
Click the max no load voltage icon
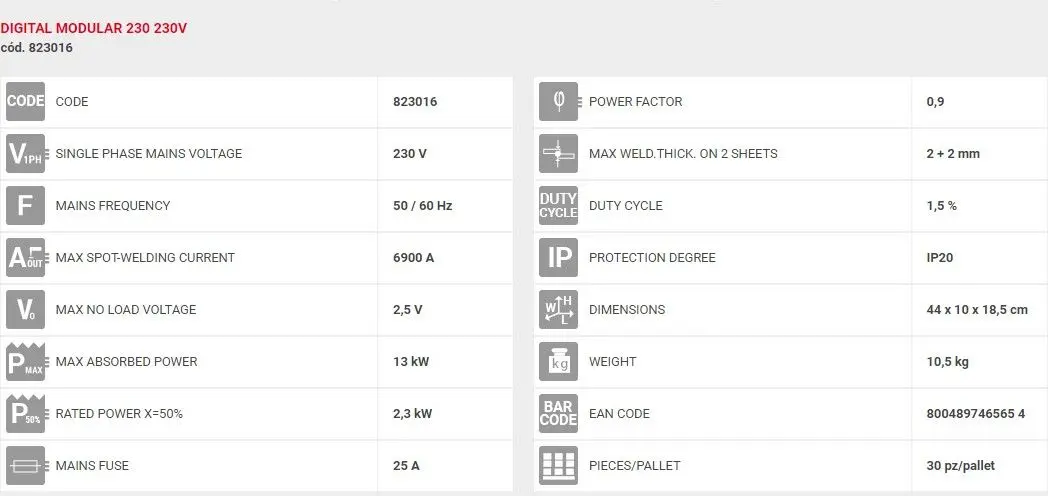26,310
